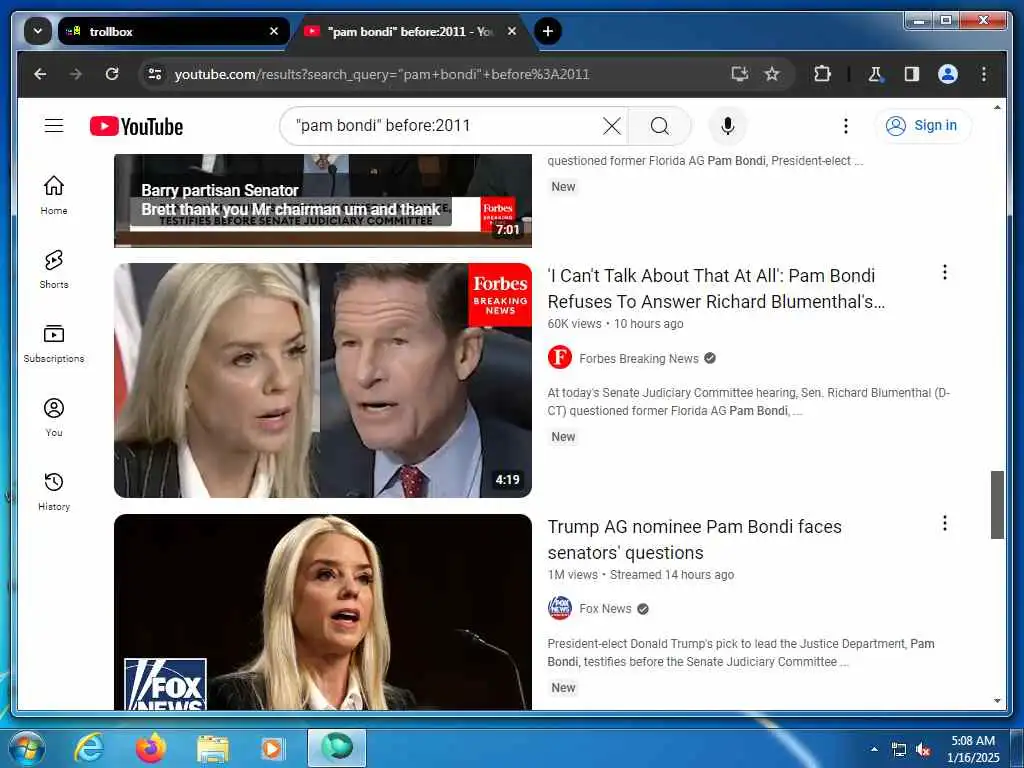Open action menu for the Fox News video
Screen dimensions: 1024x768
pyautogui.click(x=944, y=523)
